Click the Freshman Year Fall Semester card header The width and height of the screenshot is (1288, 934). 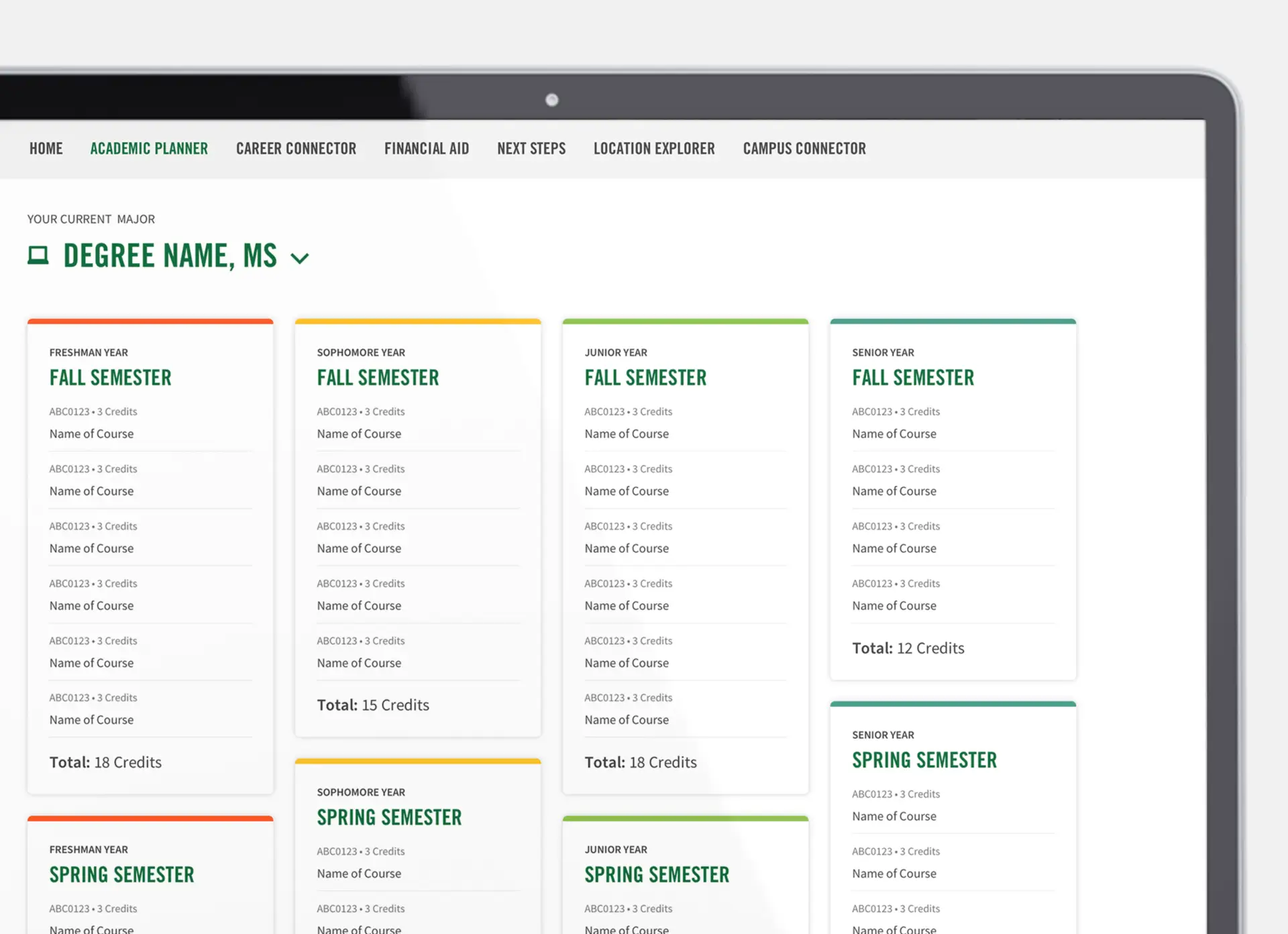tap(110, 377)
